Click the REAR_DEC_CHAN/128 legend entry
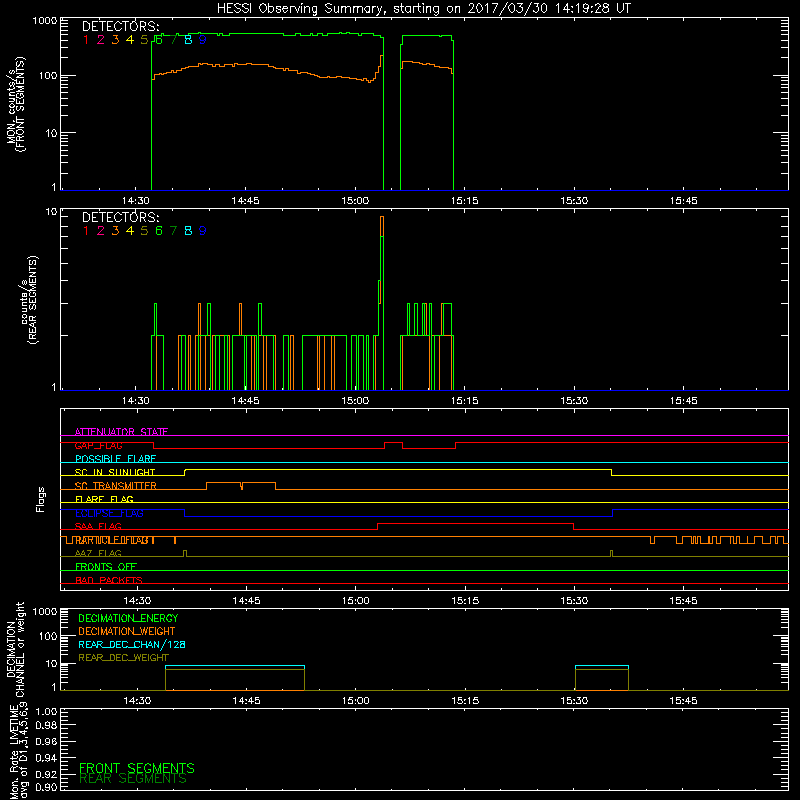Viewport: 800px width, 800px height. pos(132,645)
